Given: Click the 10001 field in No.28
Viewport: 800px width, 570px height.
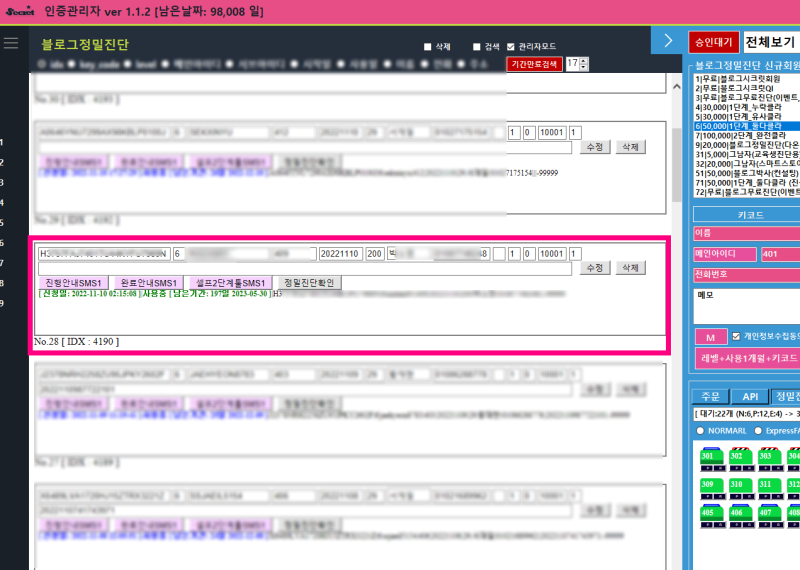Looking at the screenshot, I should [x=552, y=254].
